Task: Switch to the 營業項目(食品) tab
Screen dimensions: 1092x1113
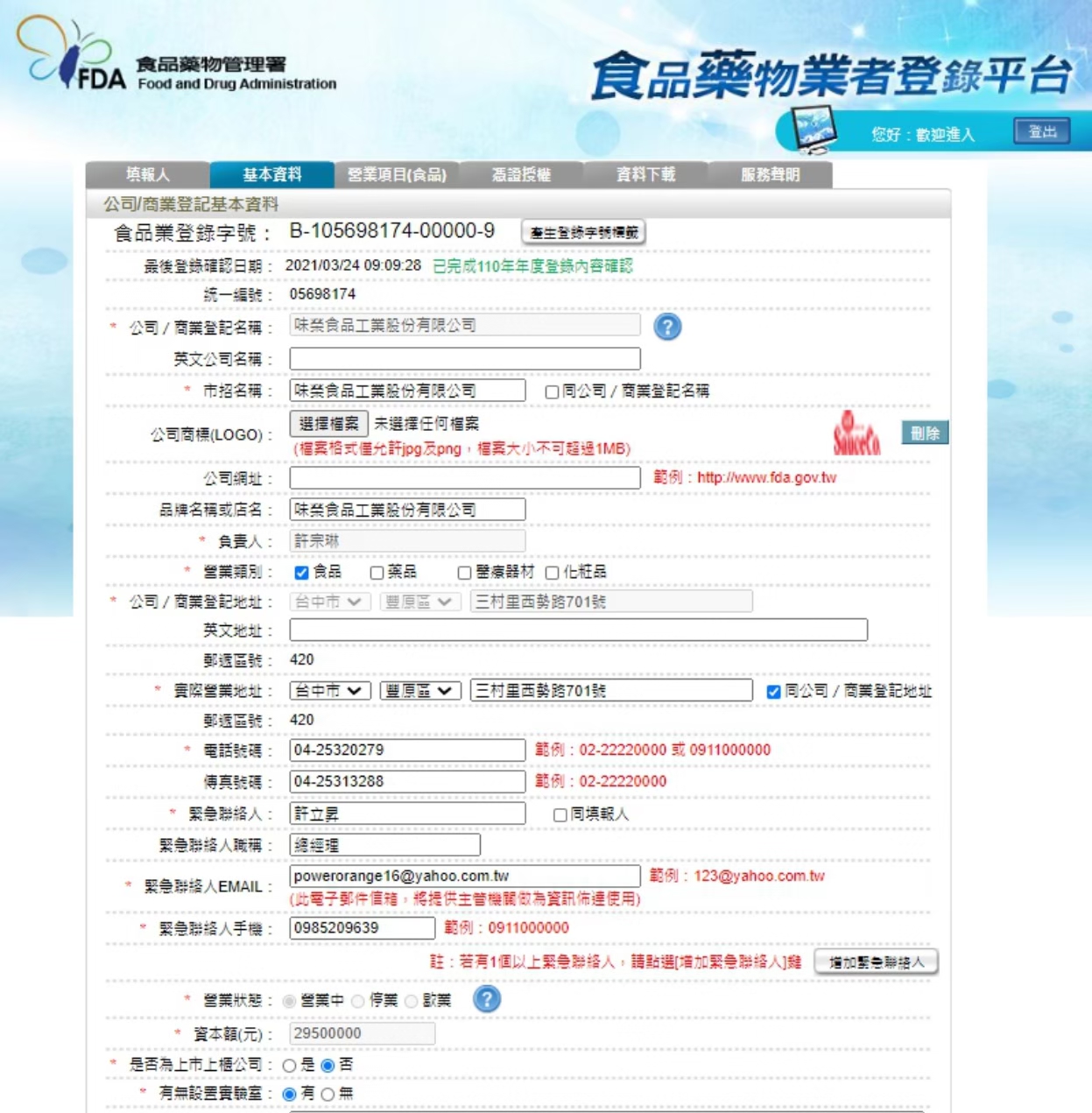Action: 397,174
